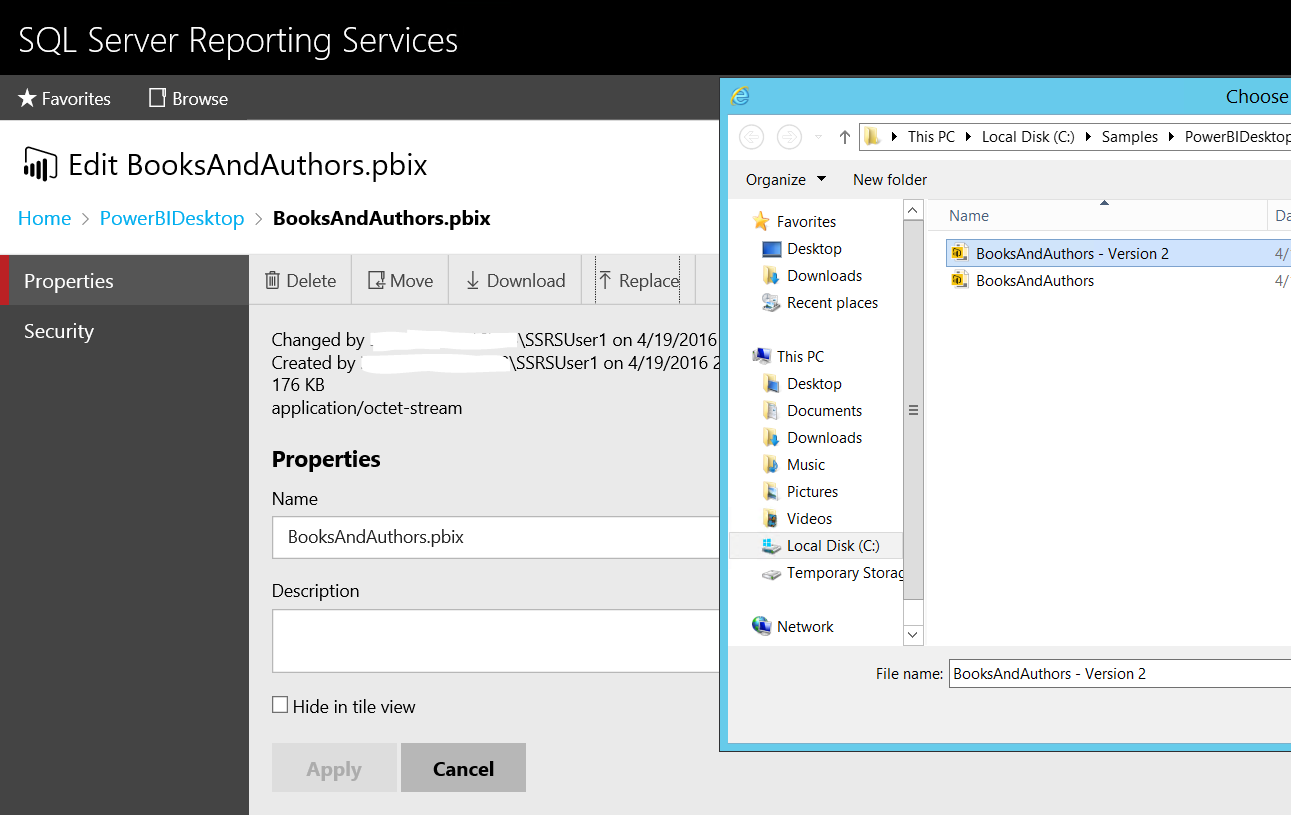
Task: Click the Pictures folder icon
Action: coord(771,491)
